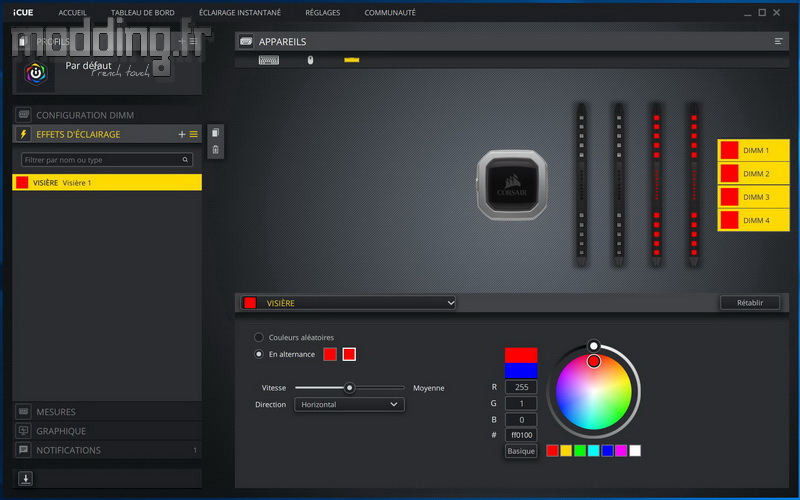Click the copy effect icon

(x=215, y=133)
